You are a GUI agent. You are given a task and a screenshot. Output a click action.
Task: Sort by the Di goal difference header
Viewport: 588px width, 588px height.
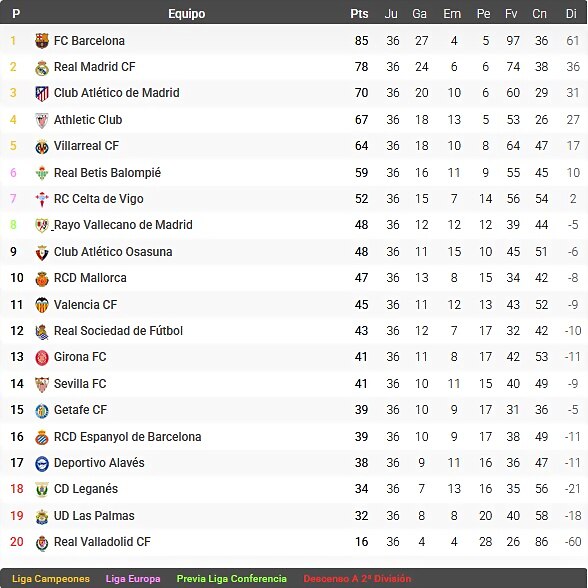click(x=571, y=14)
